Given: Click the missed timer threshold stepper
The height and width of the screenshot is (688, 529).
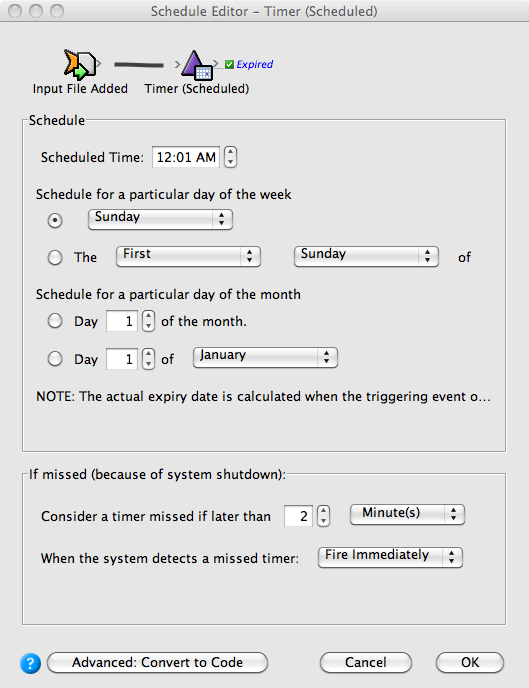Looking at the screenshot, I should coord(323,516).
